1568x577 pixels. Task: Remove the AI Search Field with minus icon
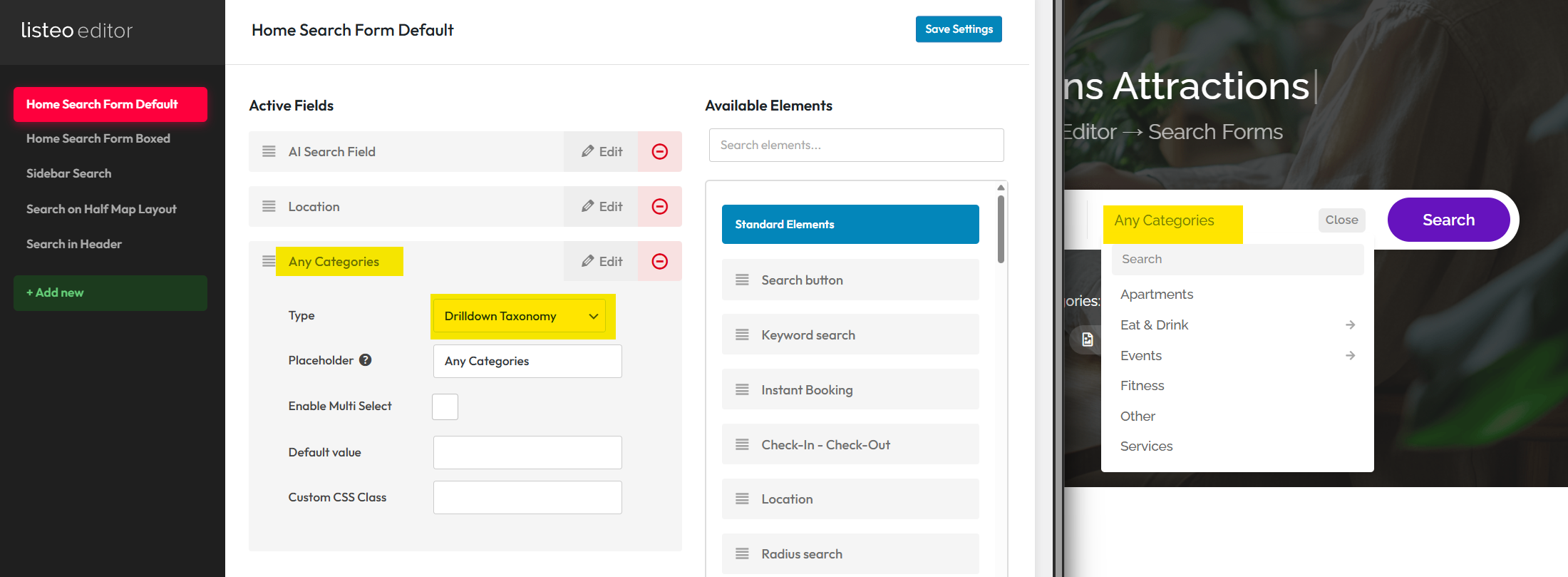point(659,151)
